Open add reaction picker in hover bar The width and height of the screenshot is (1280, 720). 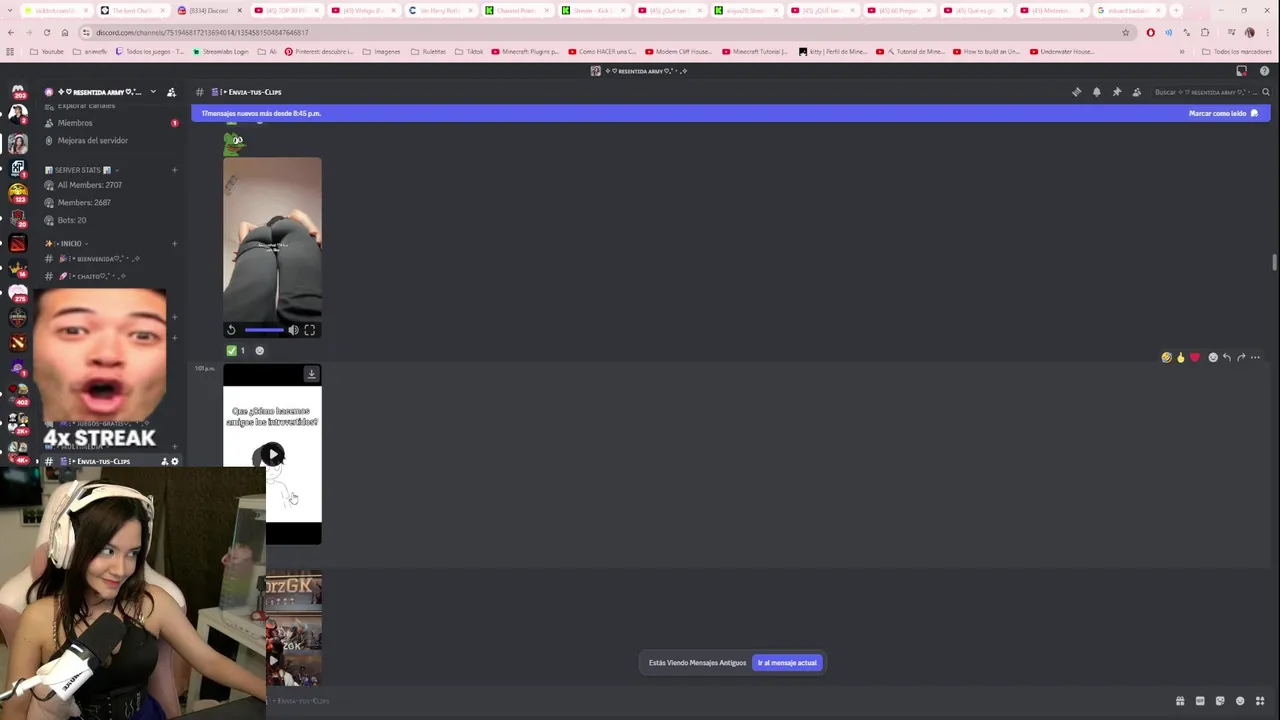coord(1213,357)
